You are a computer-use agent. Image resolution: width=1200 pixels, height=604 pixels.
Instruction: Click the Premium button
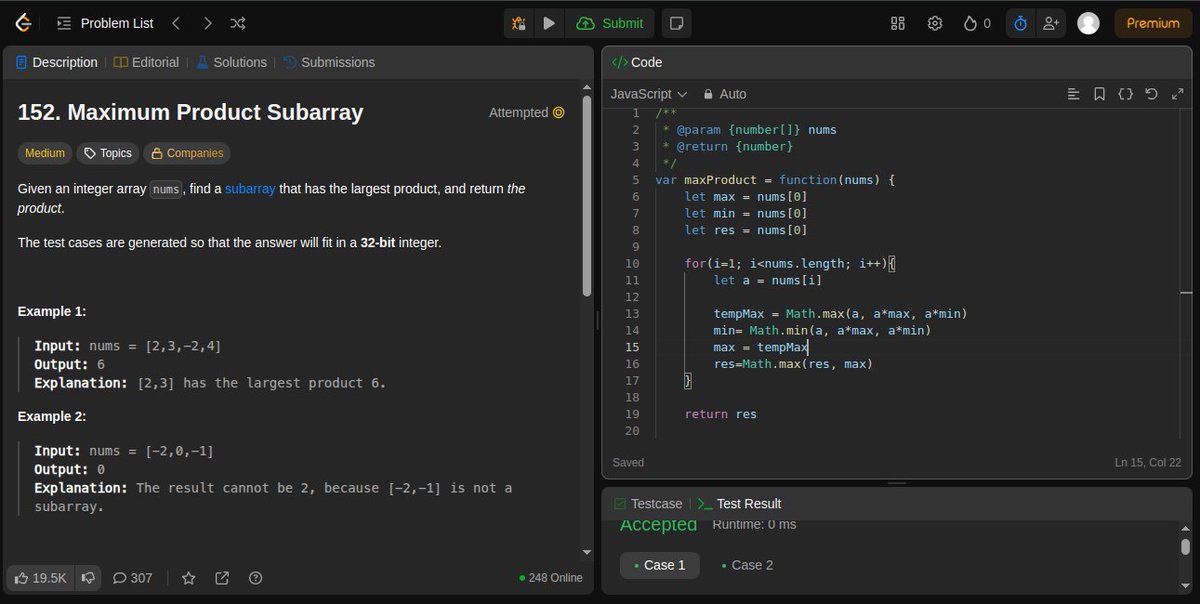[1153, 23]
